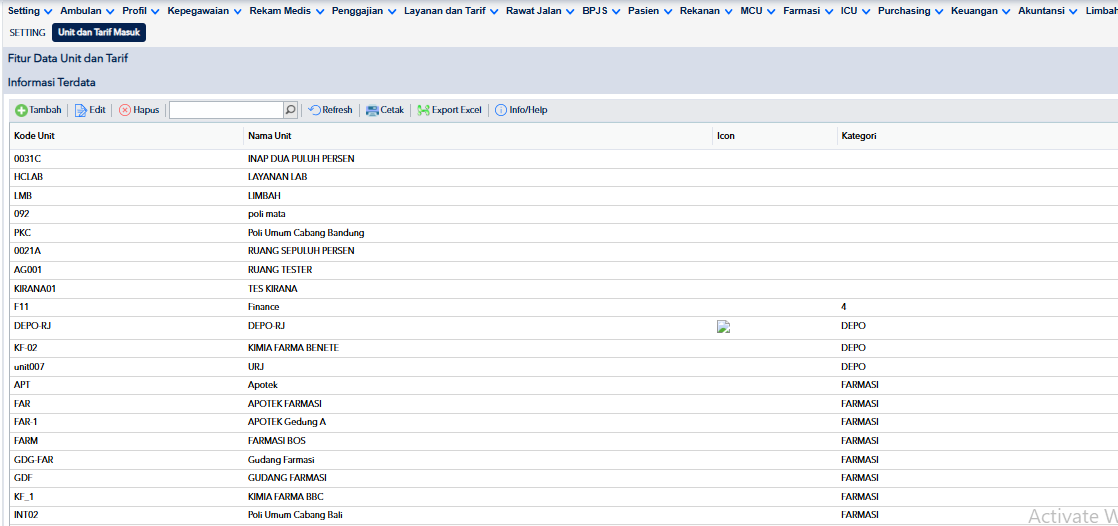This screenshot has height=526, width=1118.
Task: Switch to the SETTING tab
Action: pyautogui.click(x=27, y=33)
